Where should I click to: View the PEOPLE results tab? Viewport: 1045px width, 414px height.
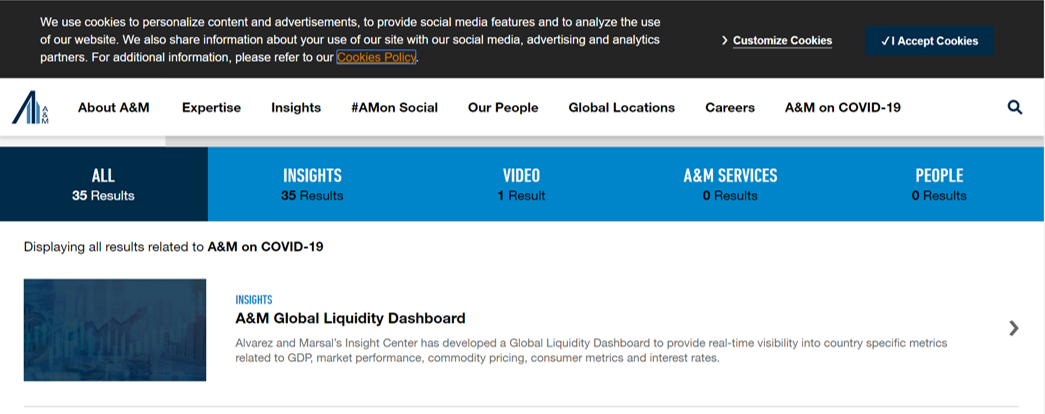[939, 184]
